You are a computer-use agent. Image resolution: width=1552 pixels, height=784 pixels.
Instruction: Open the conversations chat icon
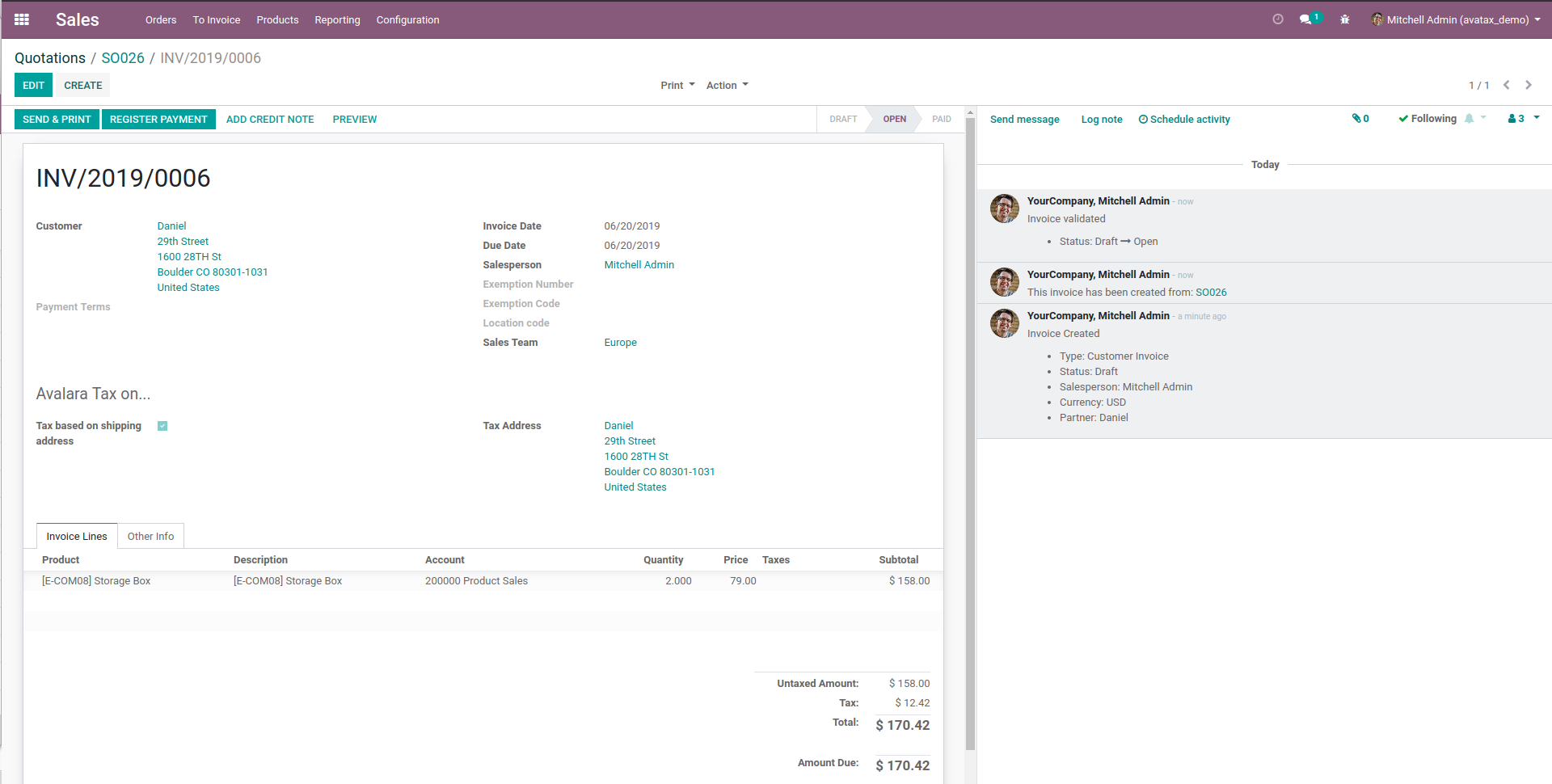click(1306, 19)
